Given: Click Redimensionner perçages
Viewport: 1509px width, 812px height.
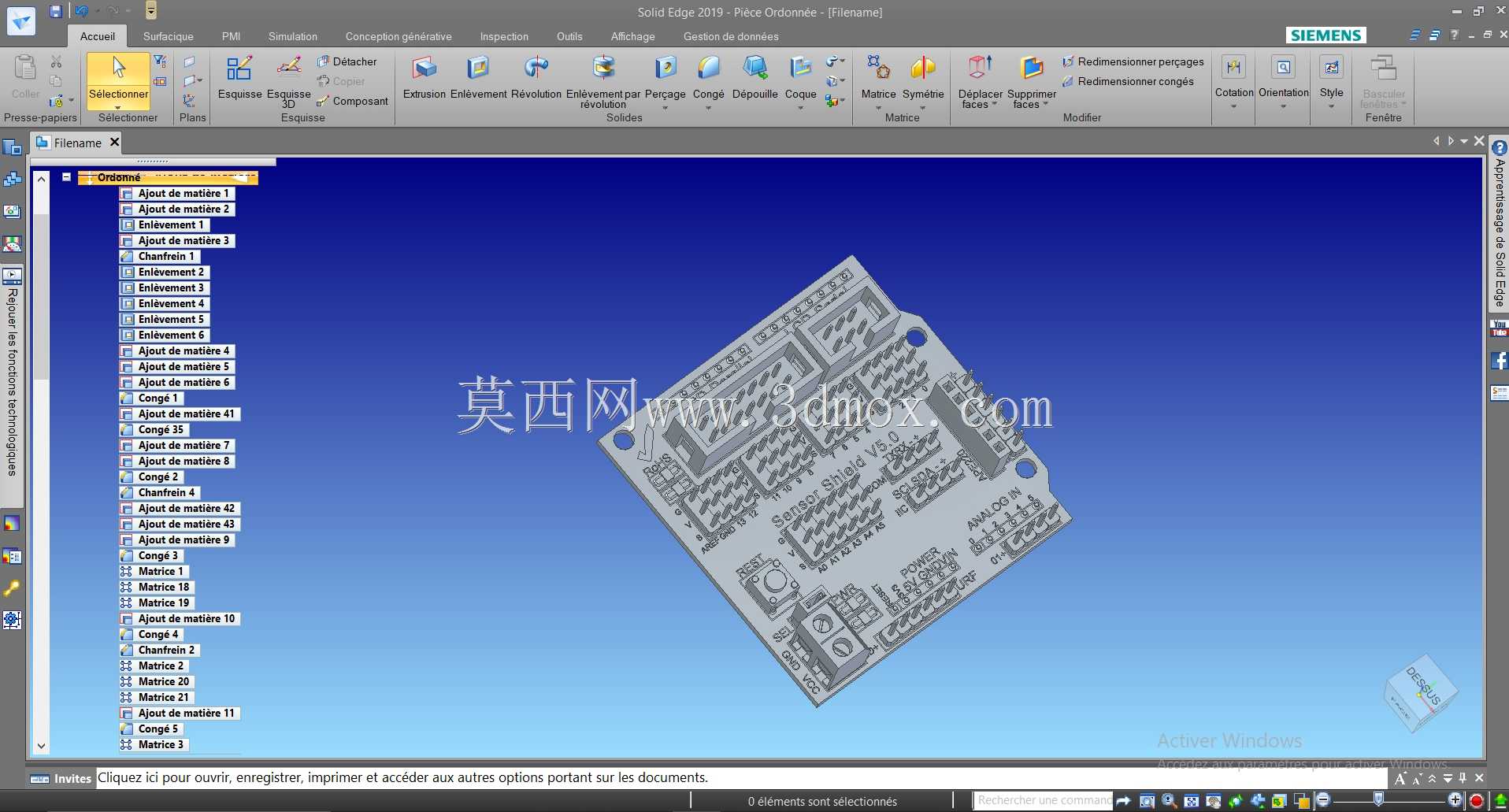Looking at the screenshot, I should (x=1133, y=61).
